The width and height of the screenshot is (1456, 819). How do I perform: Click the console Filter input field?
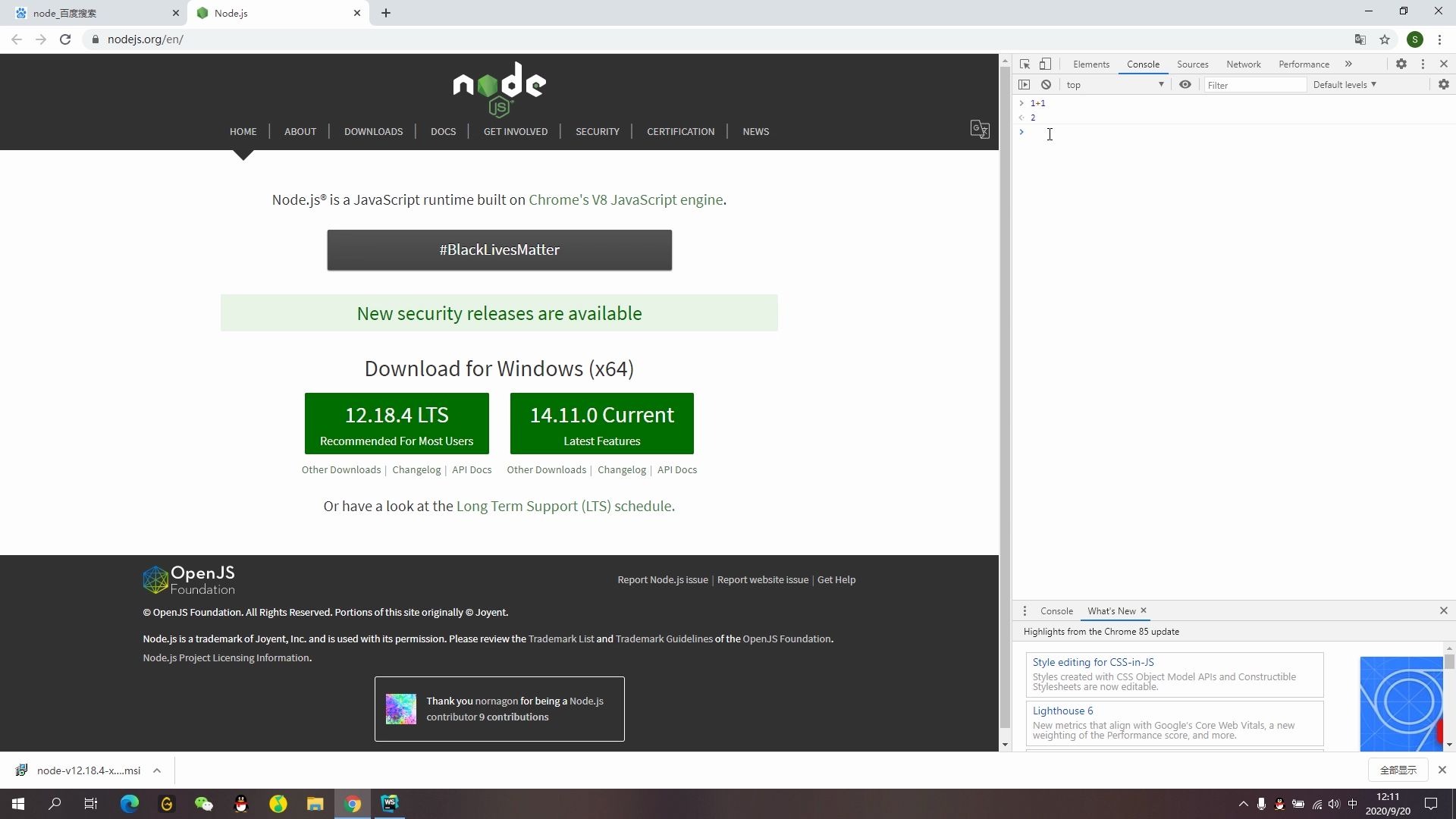click(x=1255, y=85)
